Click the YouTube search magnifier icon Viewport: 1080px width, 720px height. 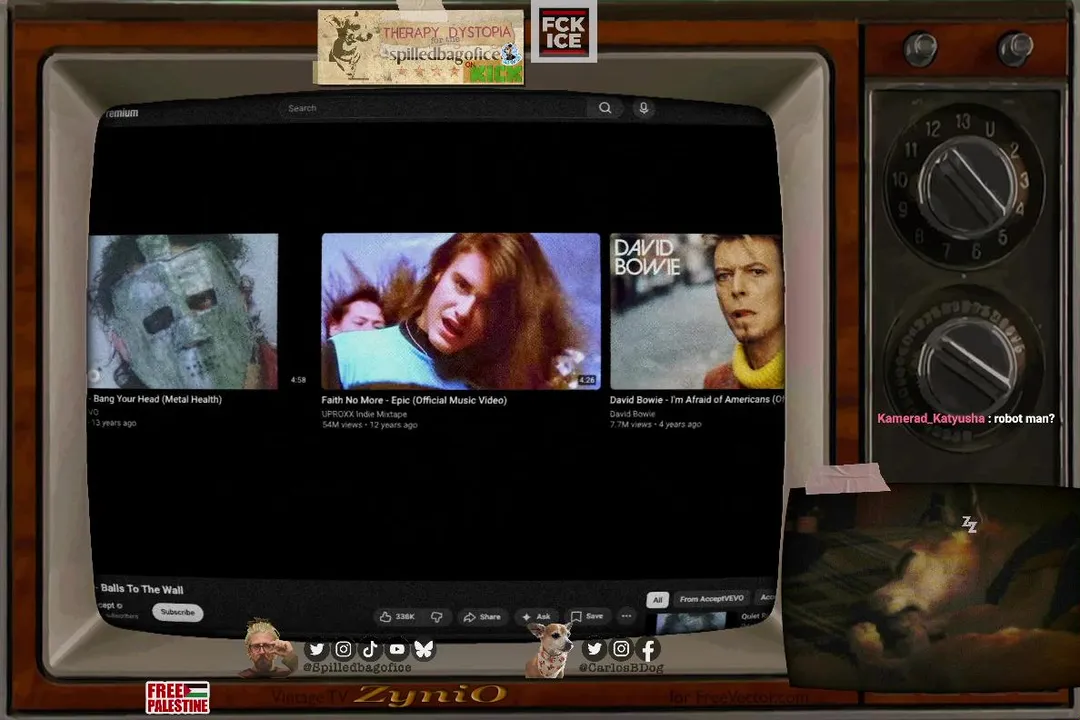(605, 107)
